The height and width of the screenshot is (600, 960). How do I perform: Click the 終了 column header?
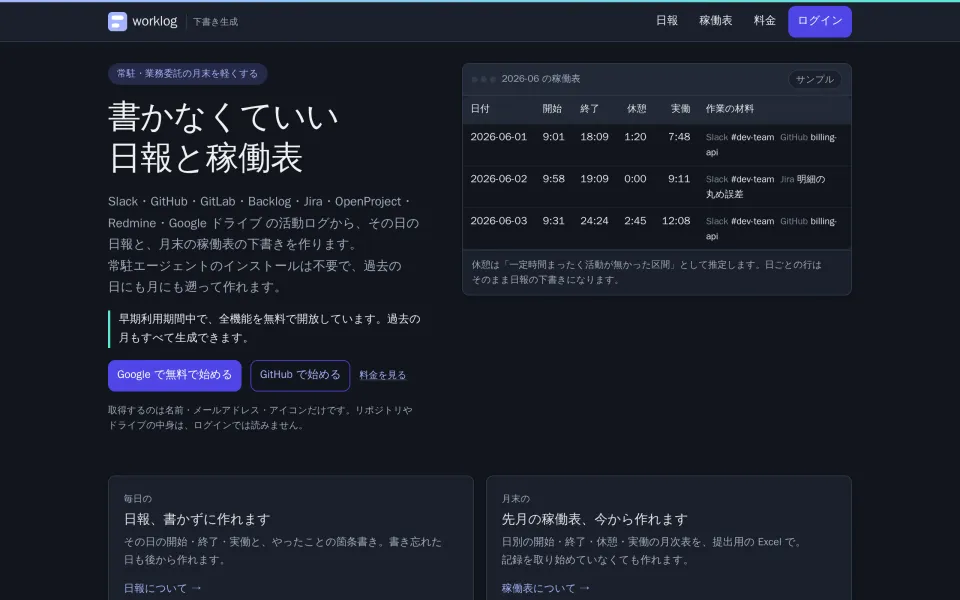(590, 109)
